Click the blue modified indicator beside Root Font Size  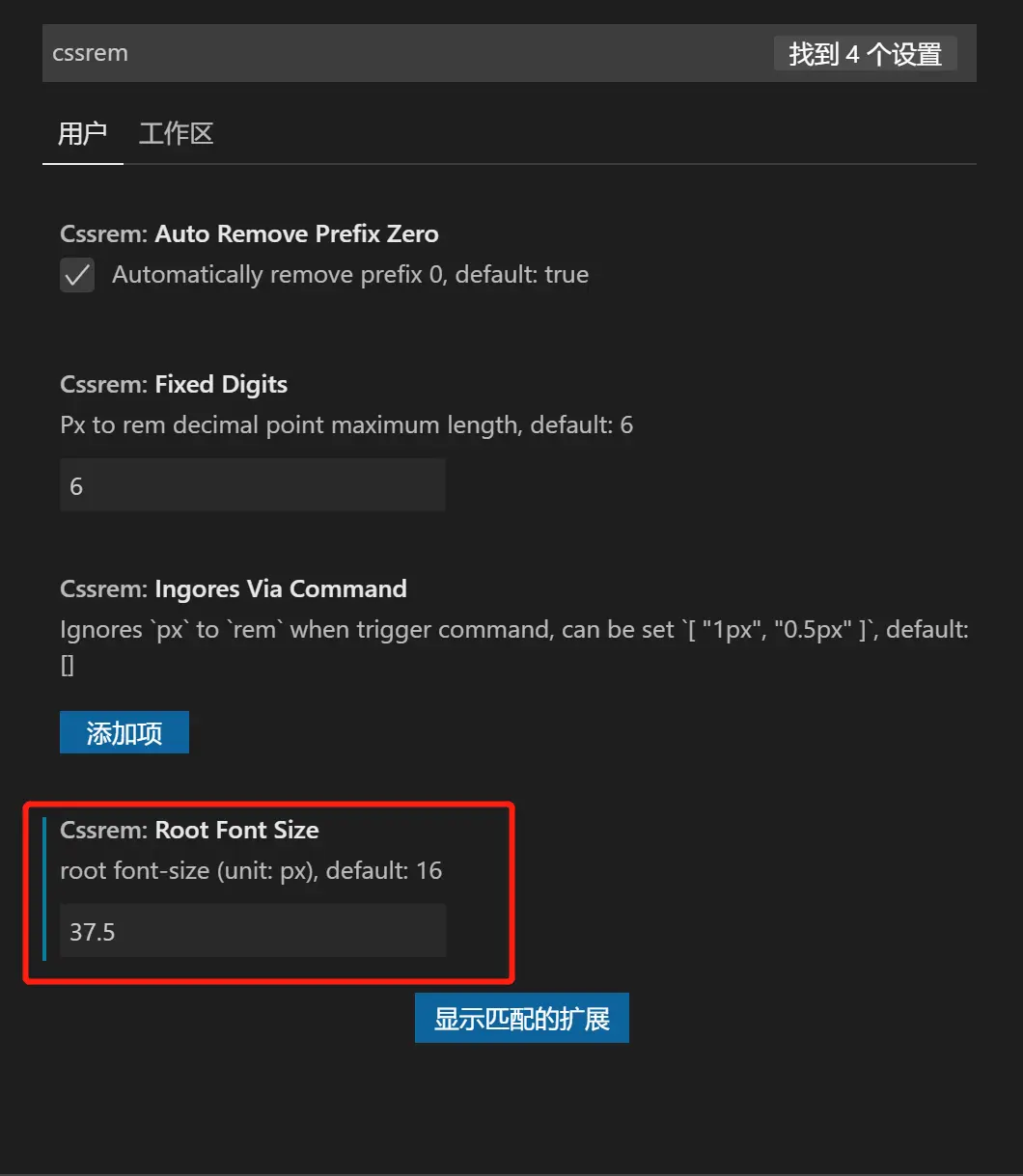tap(44, 889)
